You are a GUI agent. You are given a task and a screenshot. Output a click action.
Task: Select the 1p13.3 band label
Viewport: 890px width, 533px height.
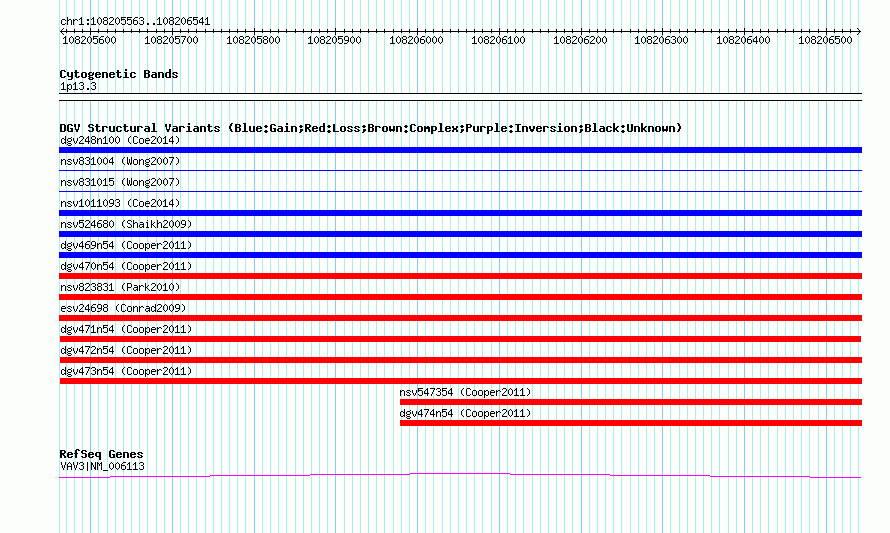78,87
